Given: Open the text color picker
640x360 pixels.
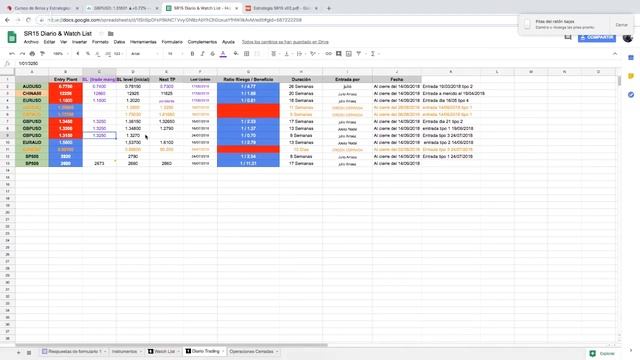Looking at the screenshot, I should 223,54.
